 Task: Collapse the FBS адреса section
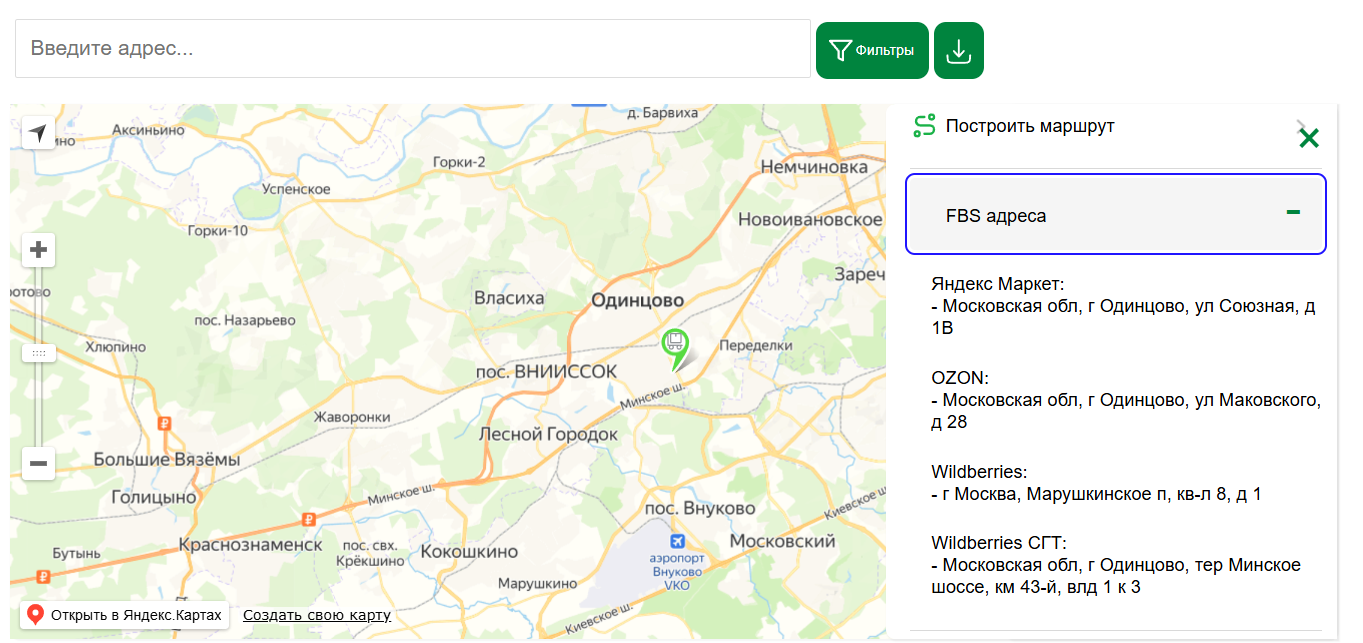[1116, 214]
